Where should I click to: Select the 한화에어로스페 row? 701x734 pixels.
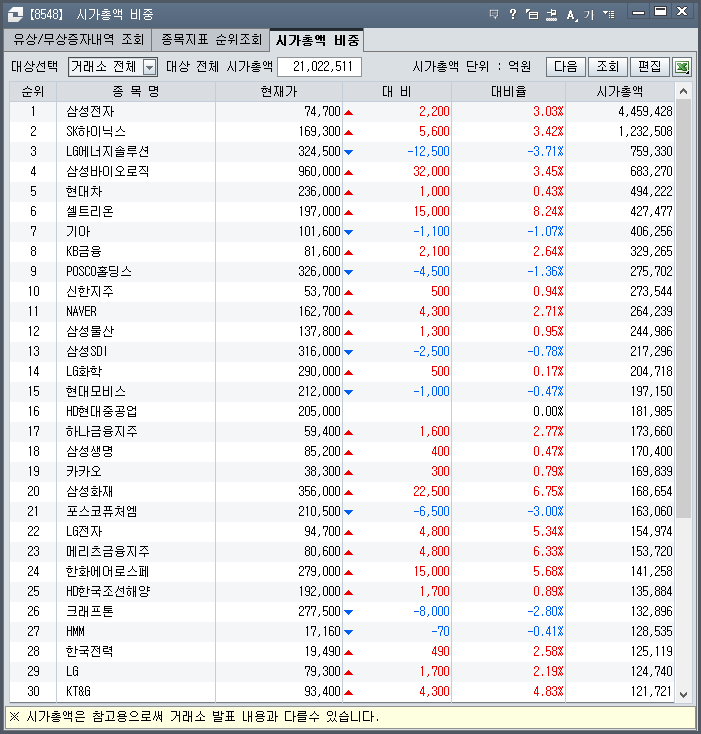(342, 572)
